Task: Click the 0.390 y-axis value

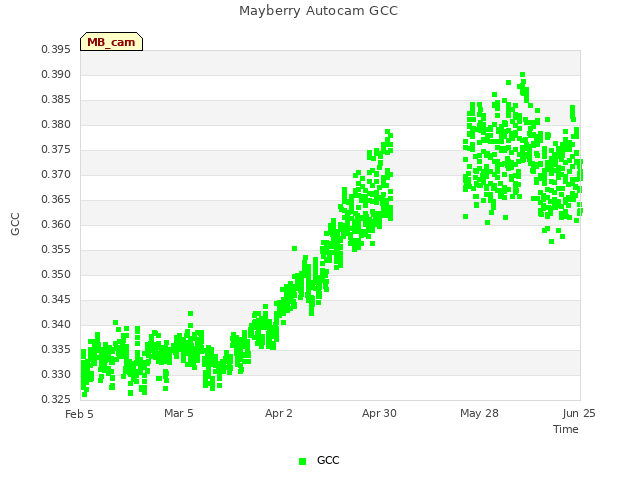Action: pos(56,75)
